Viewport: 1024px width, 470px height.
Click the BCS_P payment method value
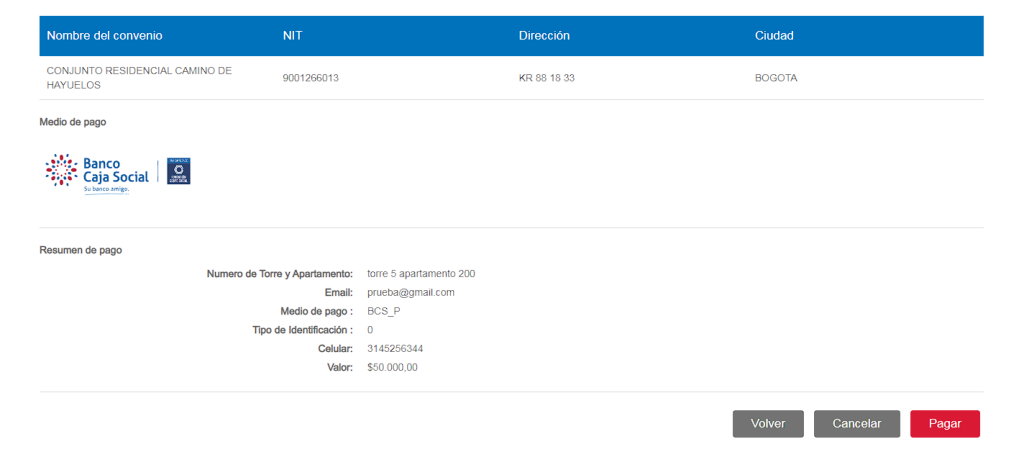click(x=384, y=311)
